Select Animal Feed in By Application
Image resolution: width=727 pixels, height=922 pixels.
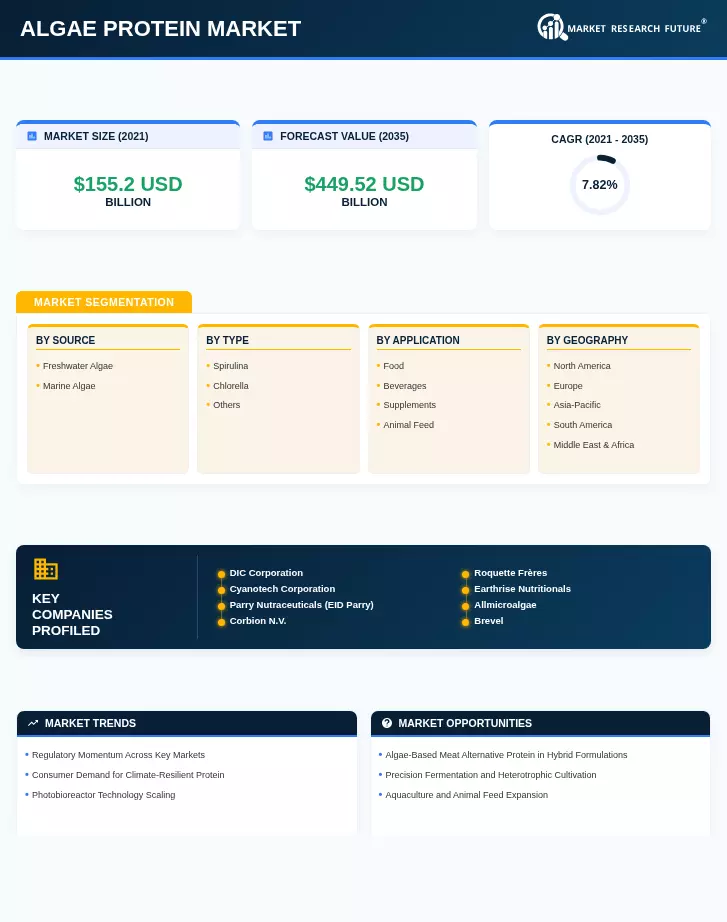408,425
